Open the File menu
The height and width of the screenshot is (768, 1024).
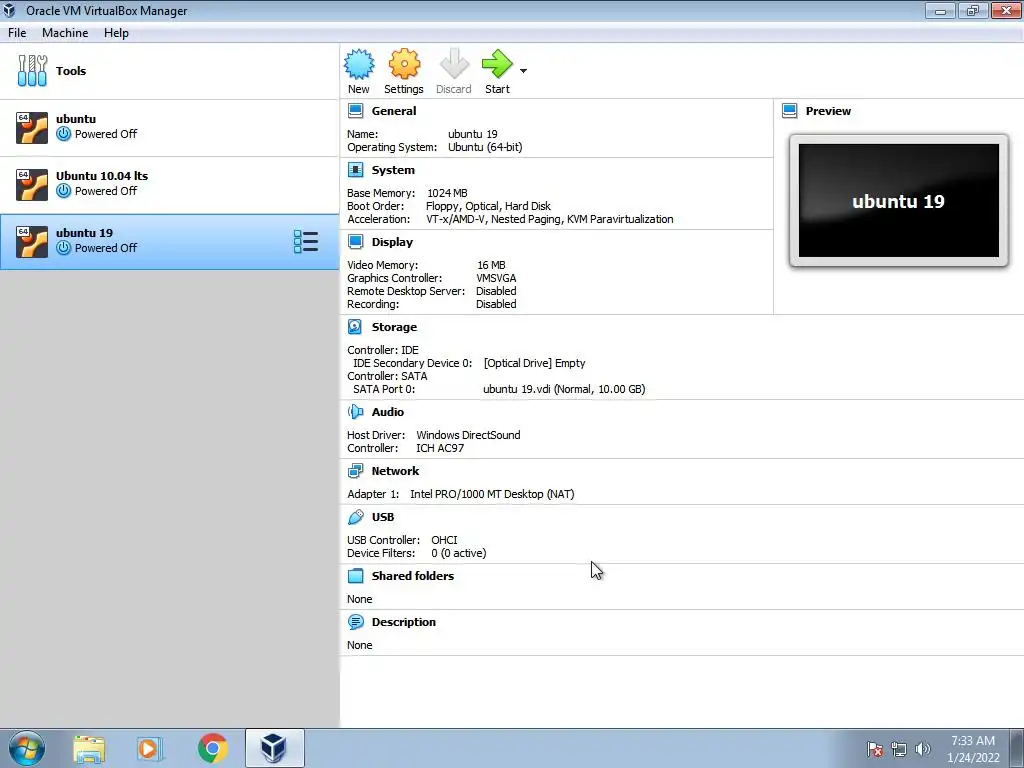[17, 33]
